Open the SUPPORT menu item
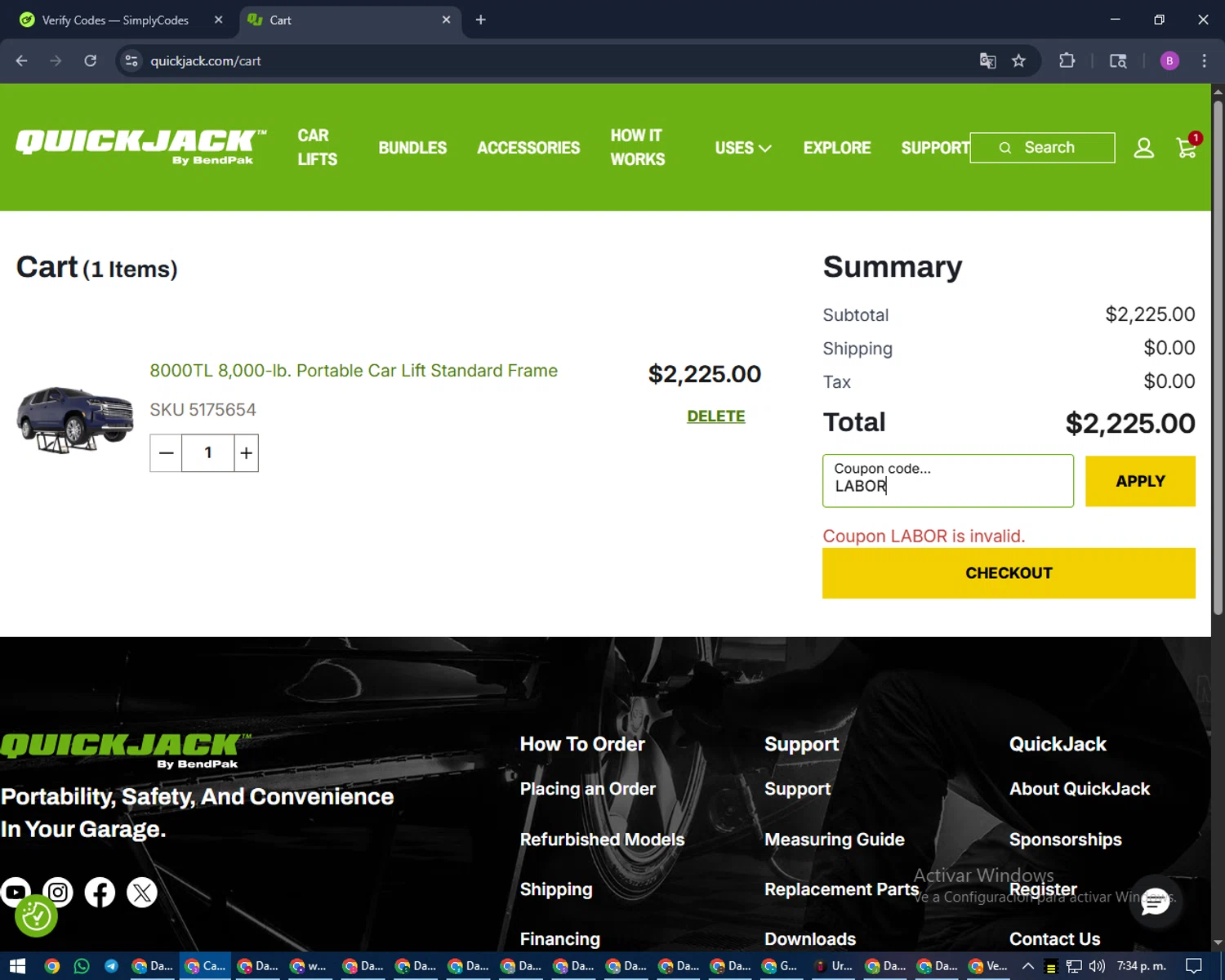Screen dimensions: 1225x980 [x=934, y=148]
